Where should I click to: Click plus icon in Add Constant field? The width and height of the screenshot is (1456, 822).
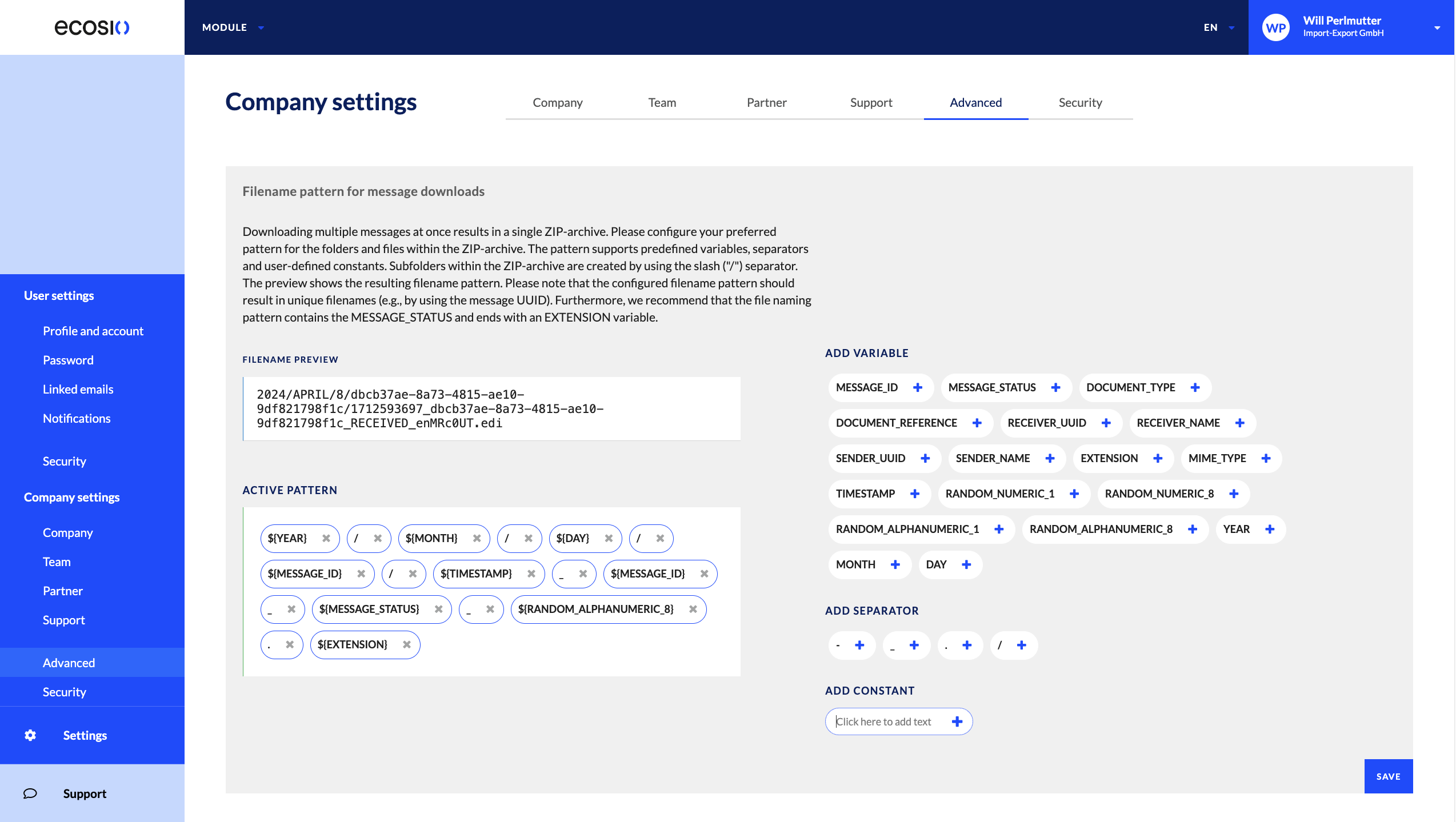pos(957,721)
